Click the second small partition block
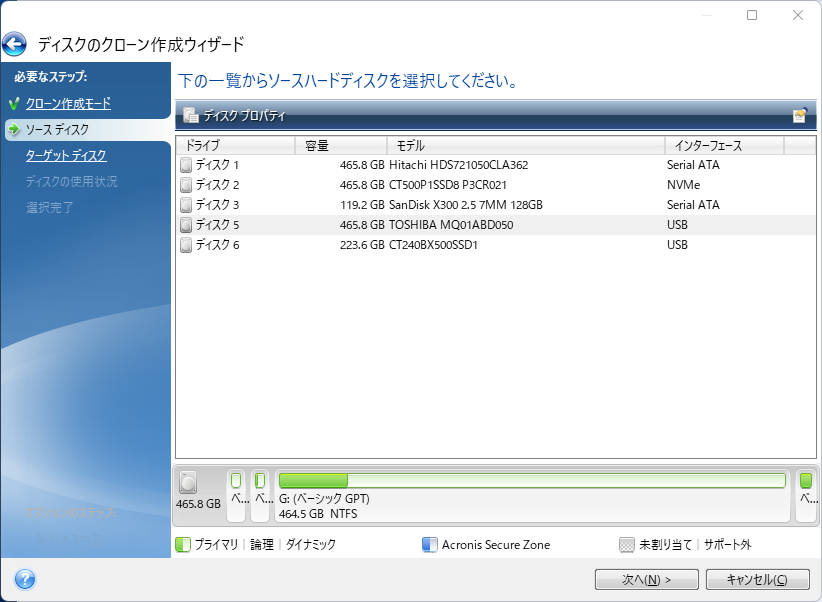822x602 pixels. 260,496
